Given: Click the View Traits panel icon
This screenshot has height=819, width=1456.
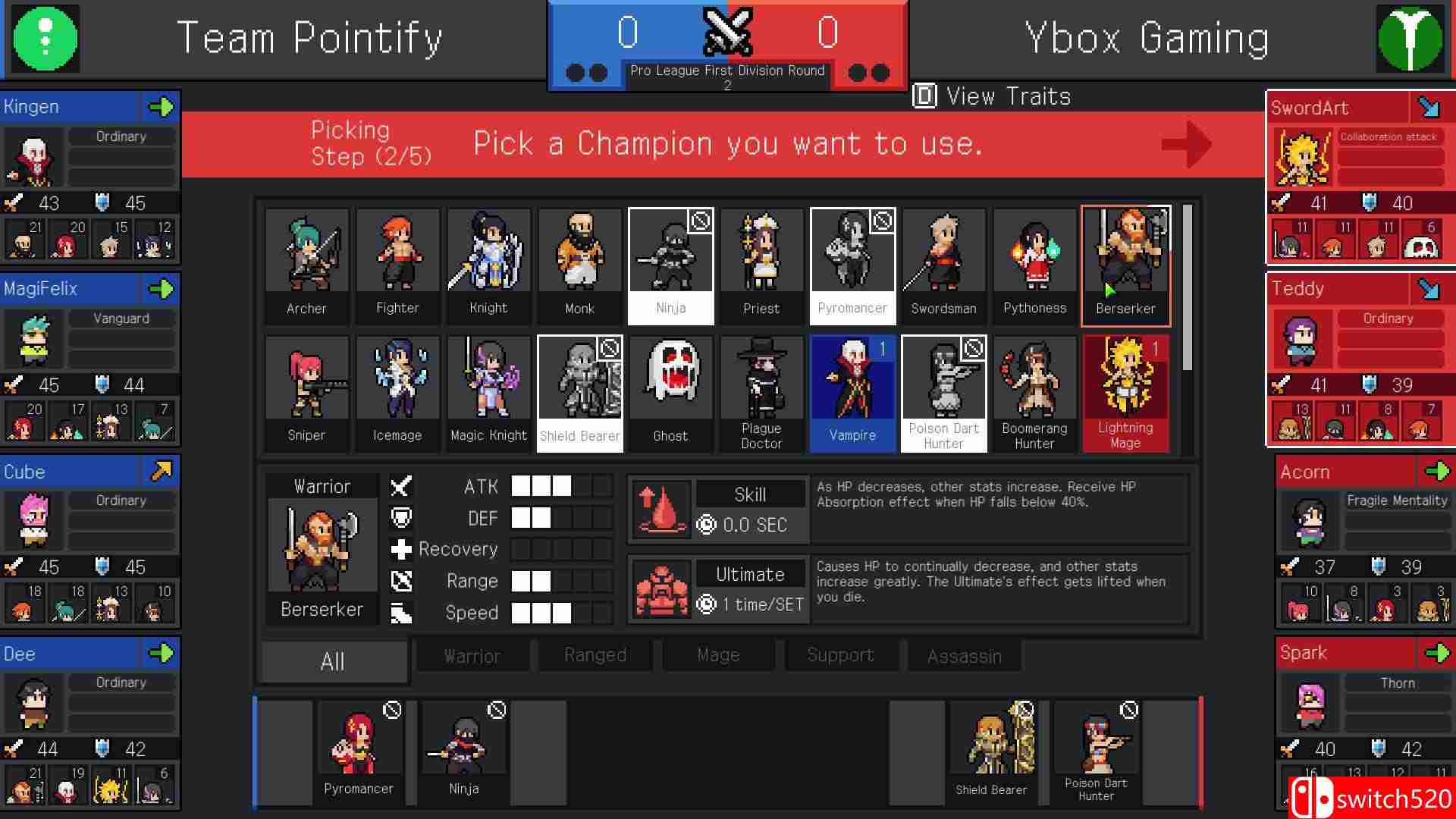Looking at the screenshot, I should pos(923,95).
